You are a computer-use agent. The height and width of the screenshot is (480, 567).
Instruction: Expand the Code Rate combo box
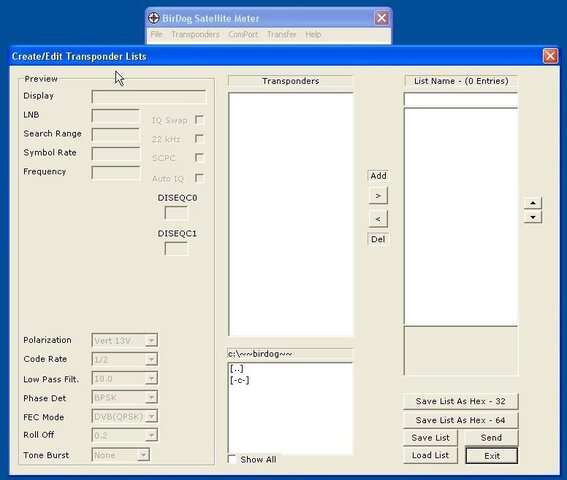click(151, 359)
